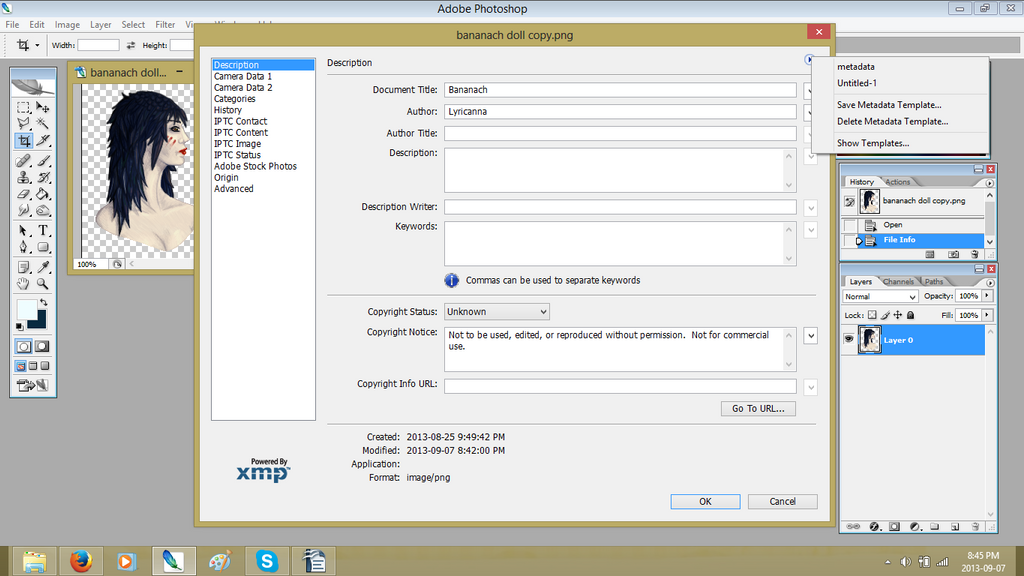Image resolution: width=1024 pixels, height=576 pixels.
Task: Click the Go To URL button
Action: pyautogui.click(x=758, y=408)
